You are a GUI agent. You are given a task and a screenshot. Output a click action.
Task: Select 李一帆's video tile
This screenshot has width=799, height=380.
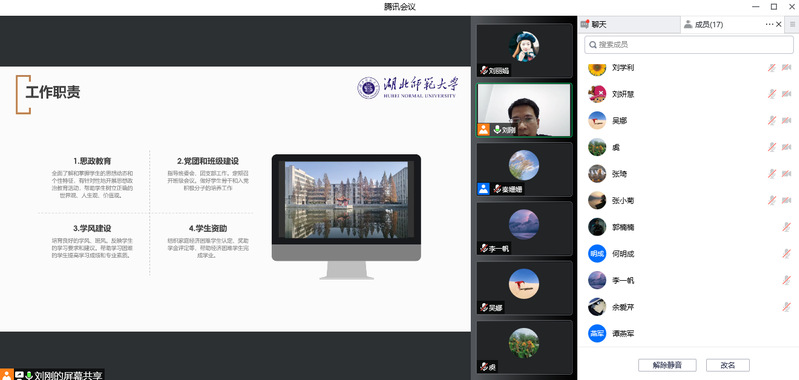[x=524, y=228]
